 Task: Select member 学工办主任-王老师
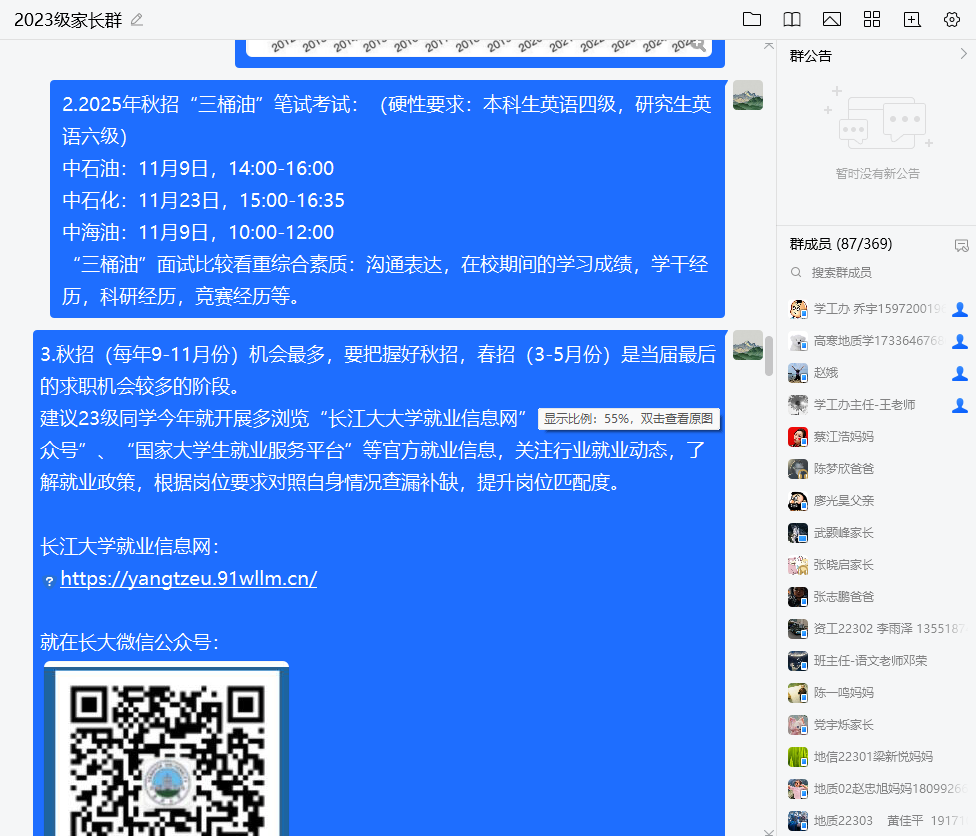[x=864, y=405]
